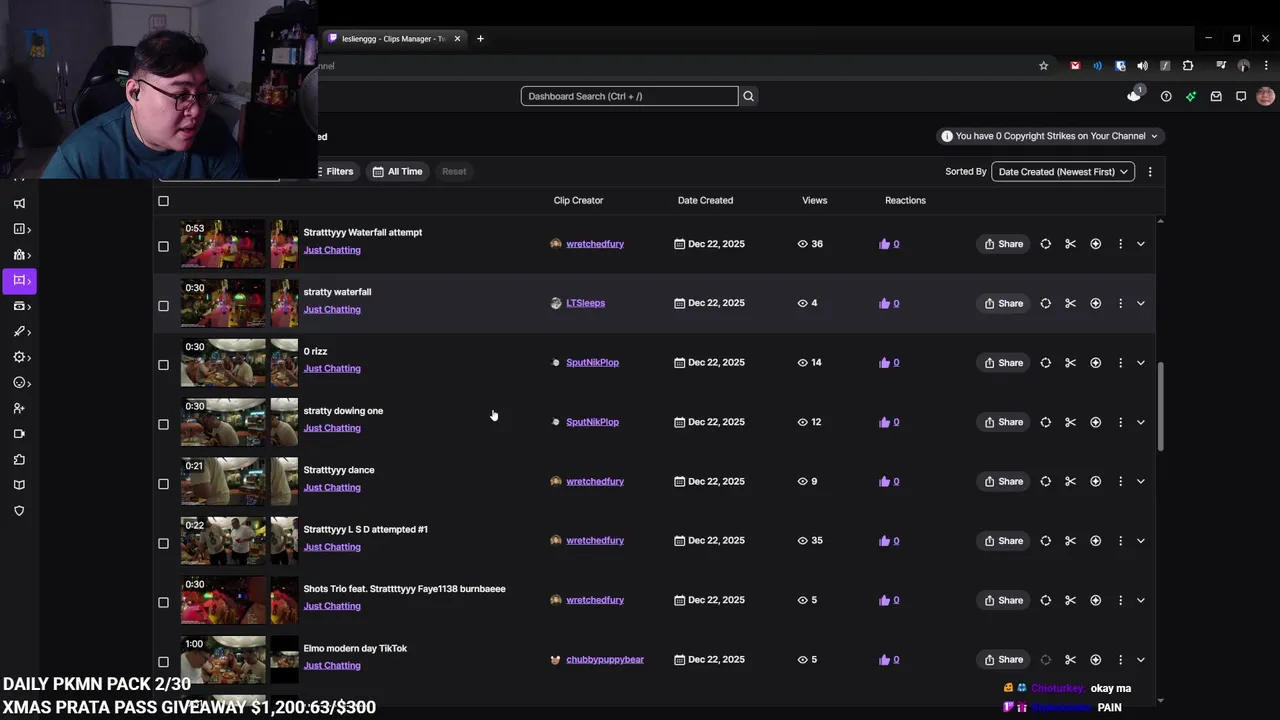
Task: Click the feature circle icon for Stratttyyy dance
Action: pyautogui.click(x=1045, y=481)
